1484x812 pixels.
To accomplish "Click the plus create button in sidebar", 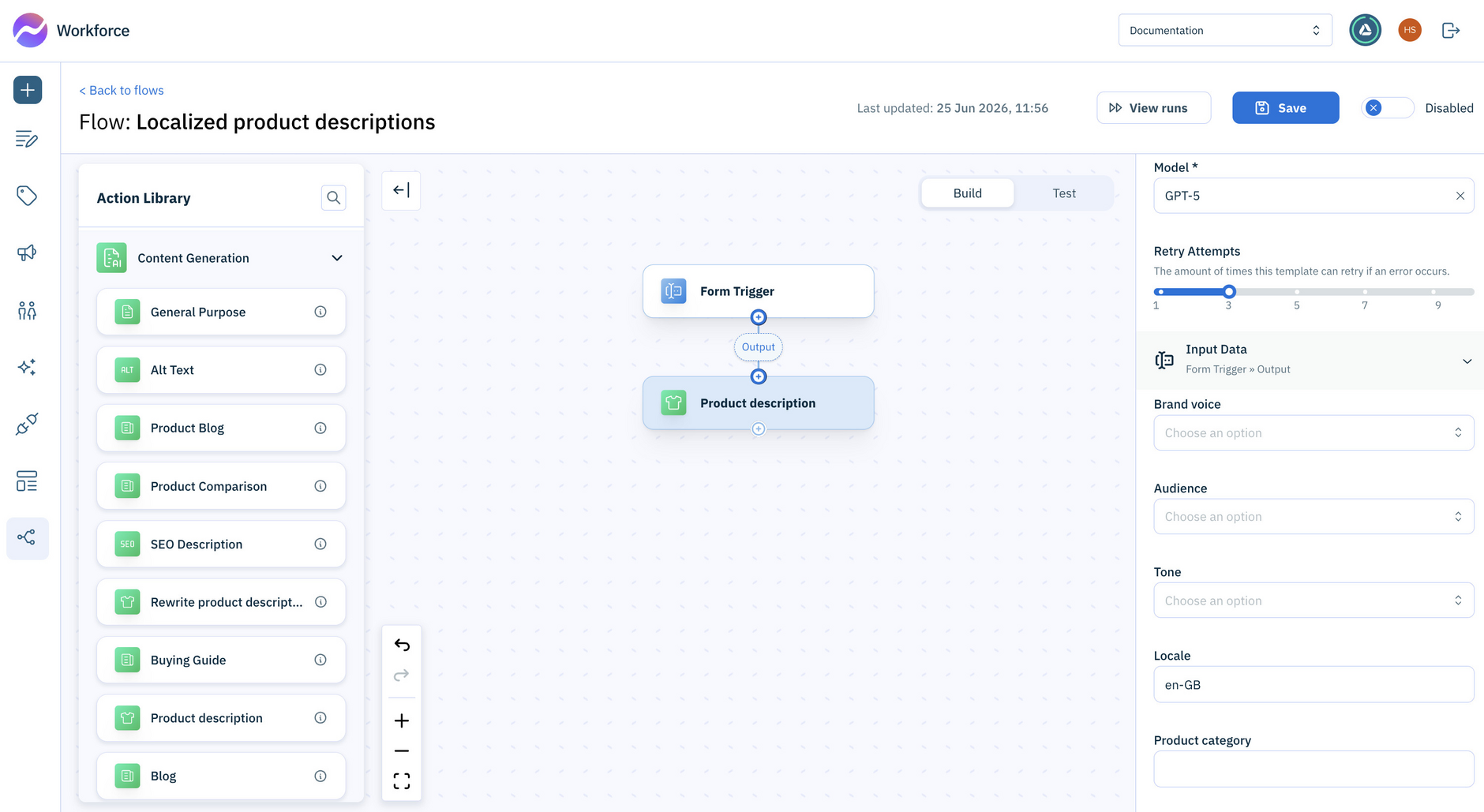I will 28,90.
